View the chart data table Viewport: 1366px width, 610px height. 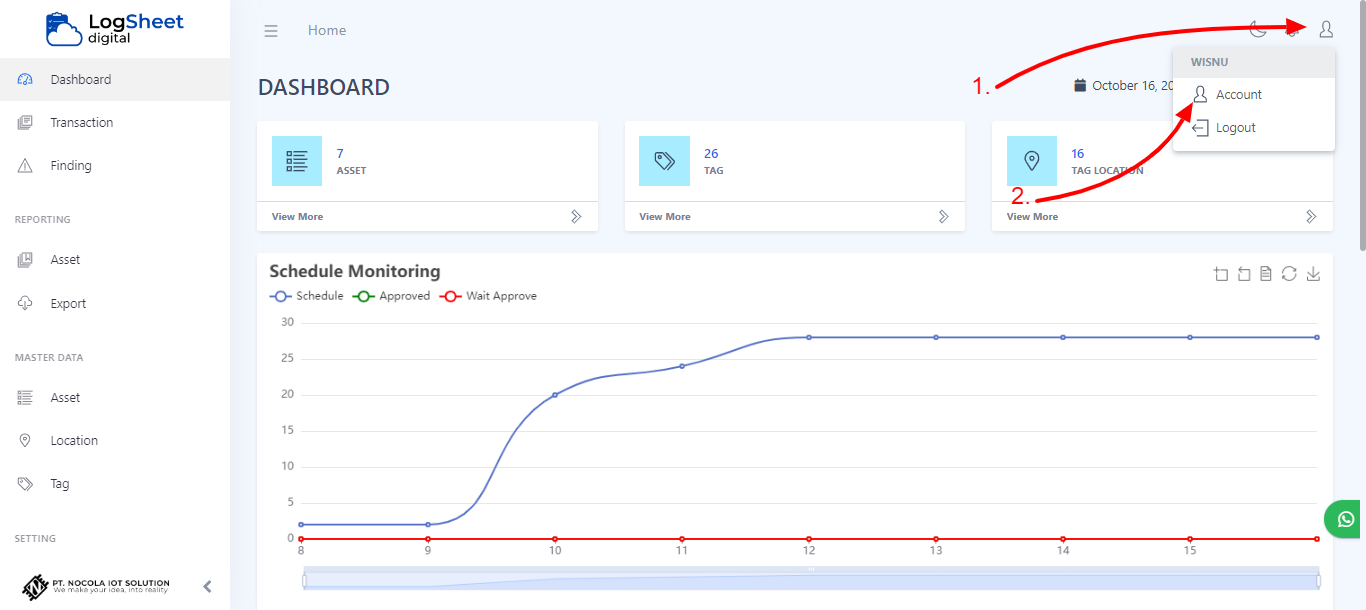(1266, 273)
